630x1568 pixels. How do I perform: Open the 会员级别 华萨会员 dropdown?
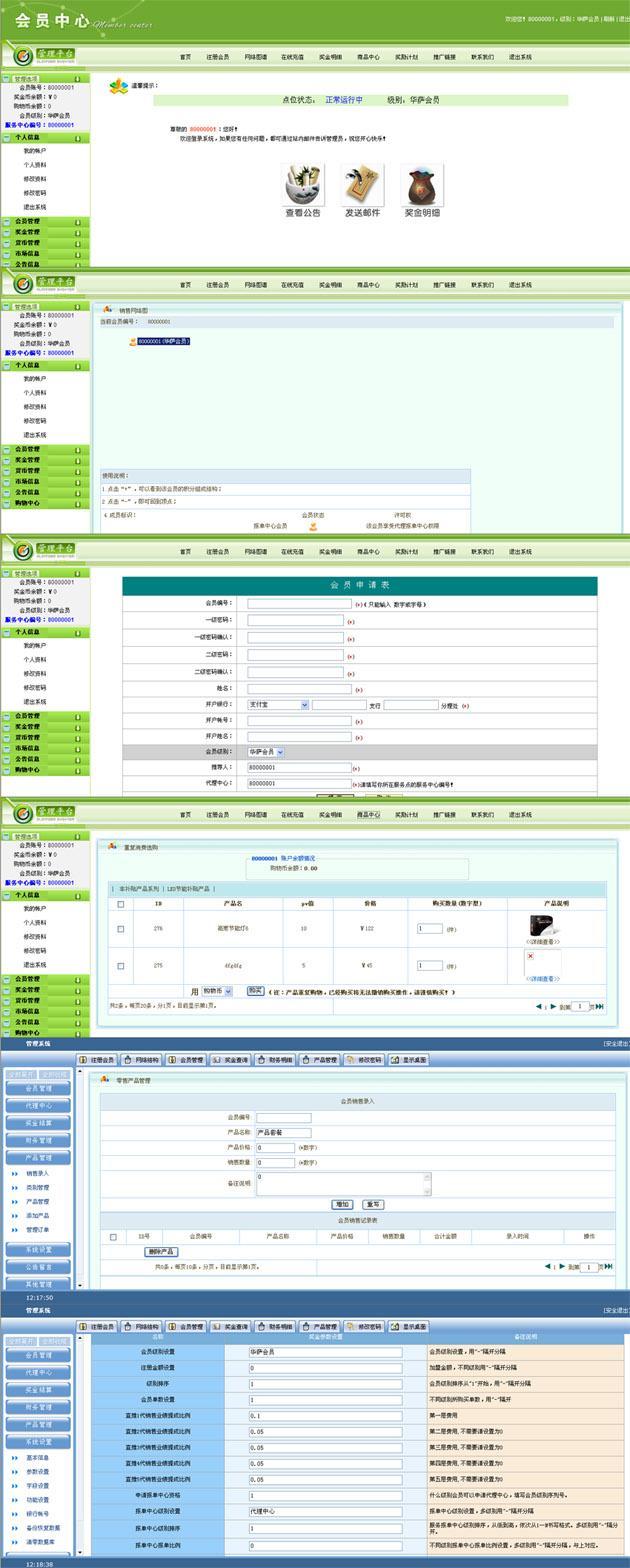point(266,752)
